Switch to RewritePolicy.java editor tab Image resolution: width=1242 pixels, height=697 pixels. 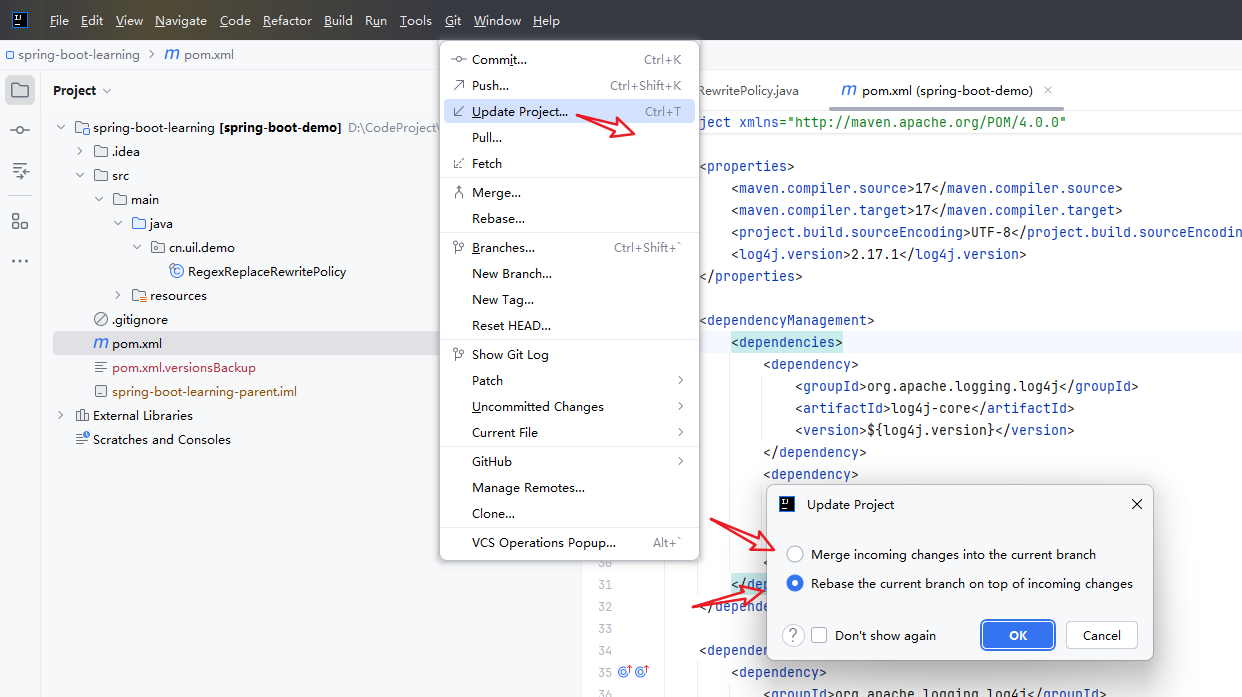[x=748, y=90]
